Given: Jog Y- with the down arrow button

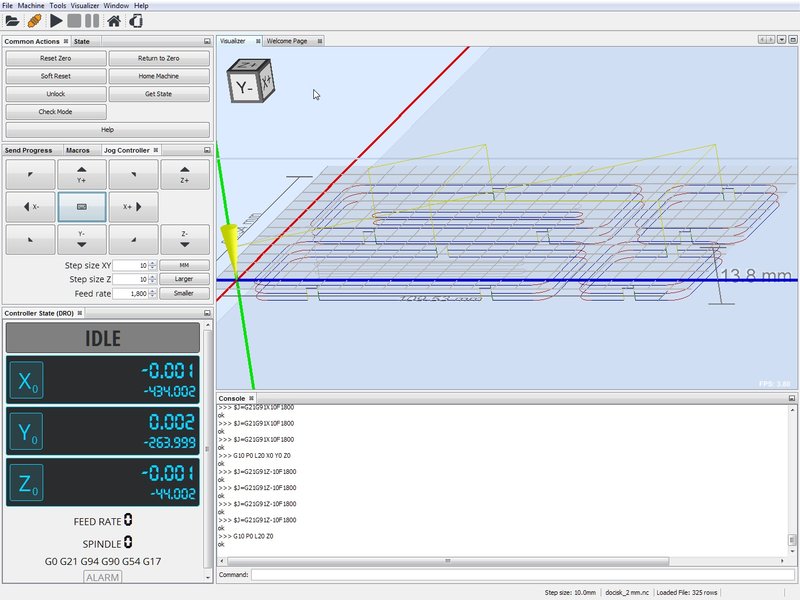Looking at the screenshot, I should pos(82,239).
